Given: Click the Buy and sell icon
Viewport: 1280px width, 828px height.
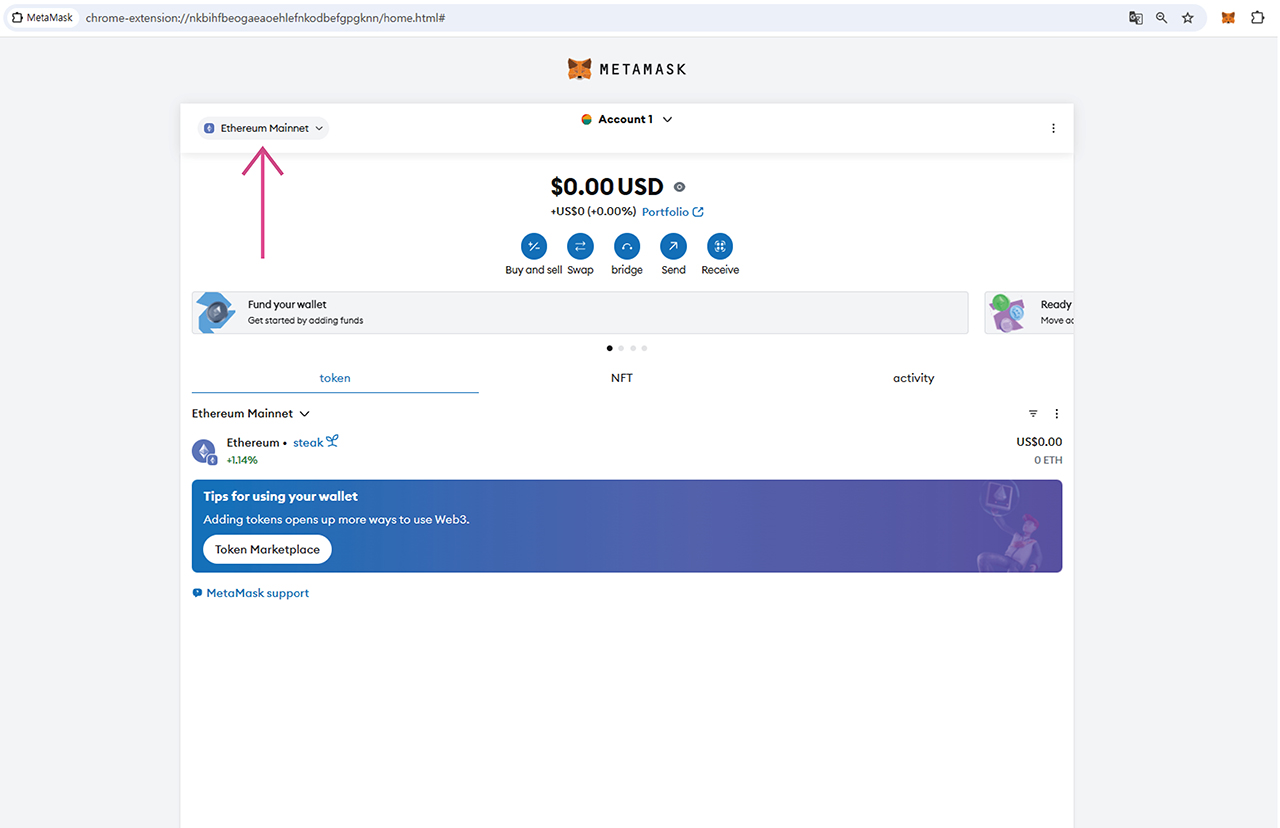Looking at the screenshot, I should click(534, 246).
